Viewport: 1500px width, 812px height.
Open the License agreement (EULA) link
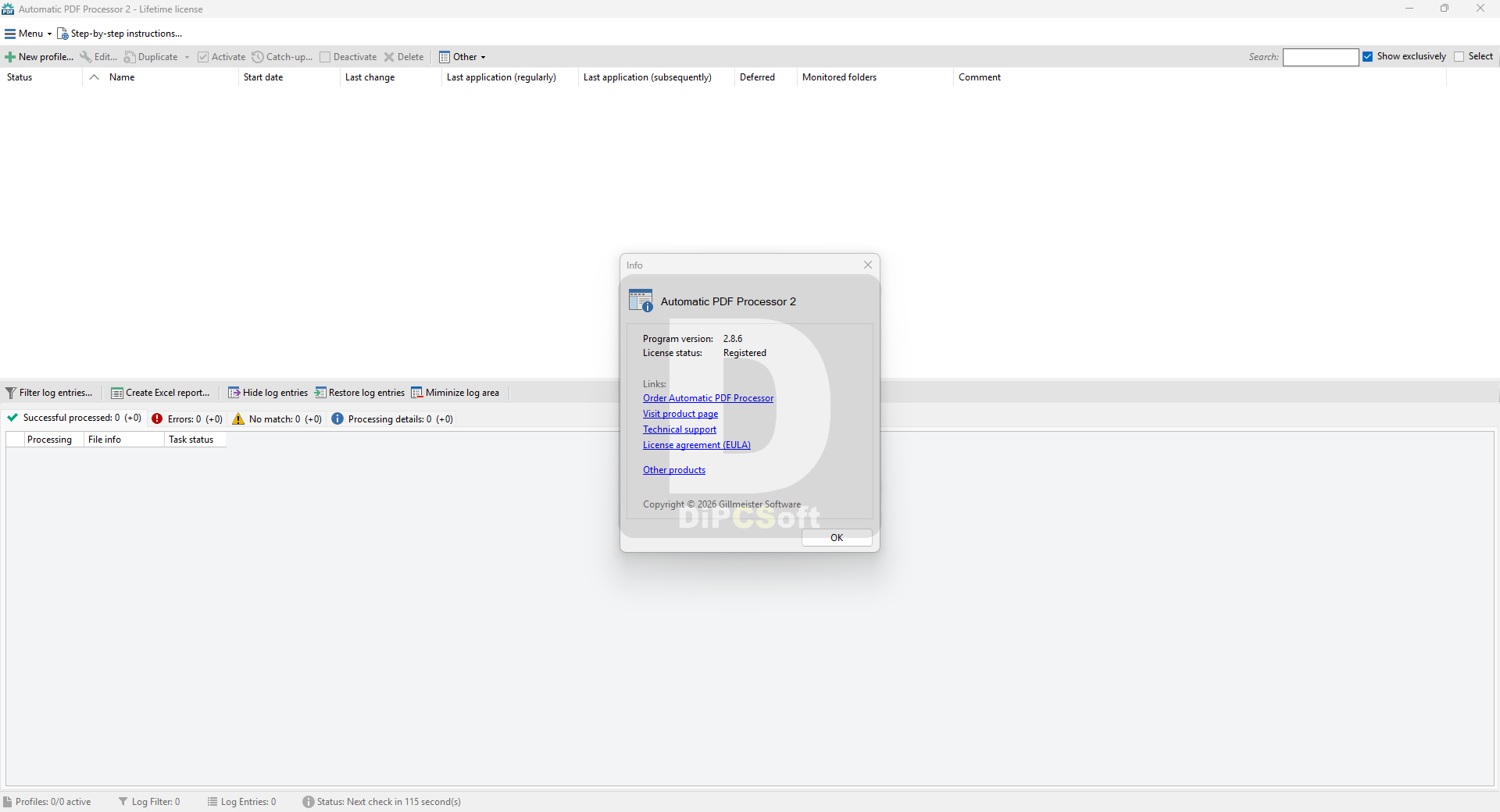point(697,445)
